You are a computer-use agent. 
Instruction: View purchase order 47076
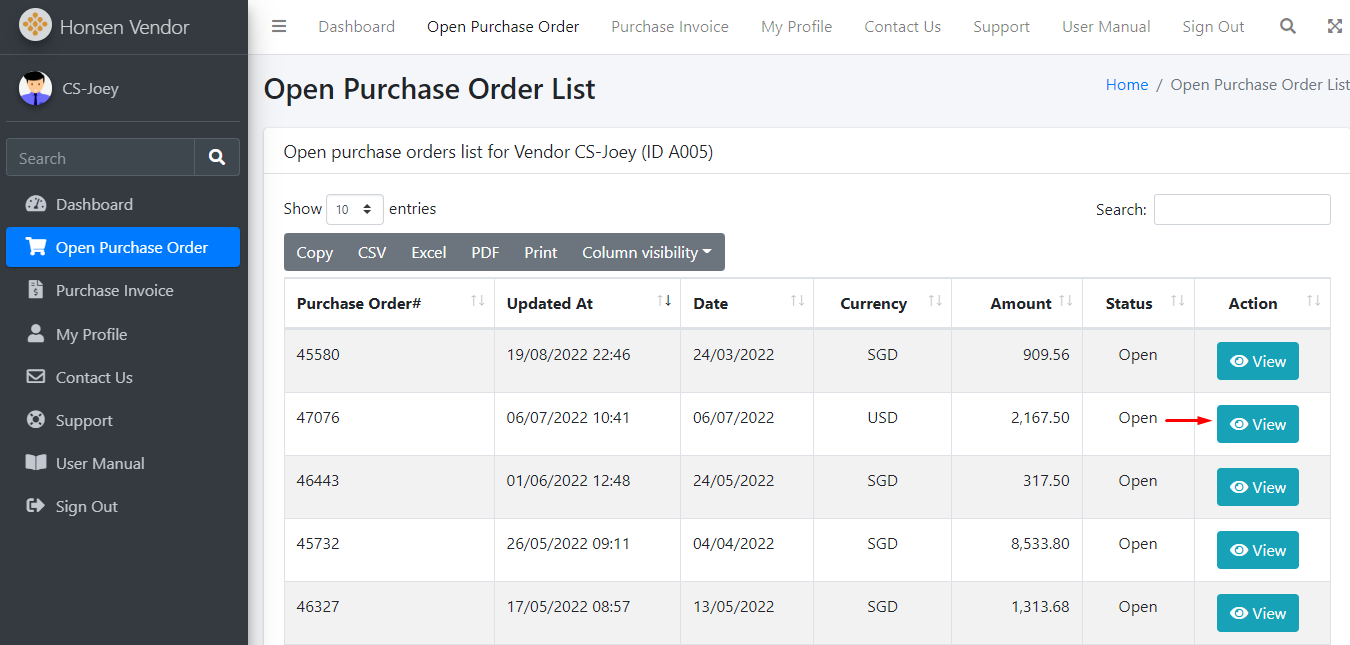(x=1257, y=424)
